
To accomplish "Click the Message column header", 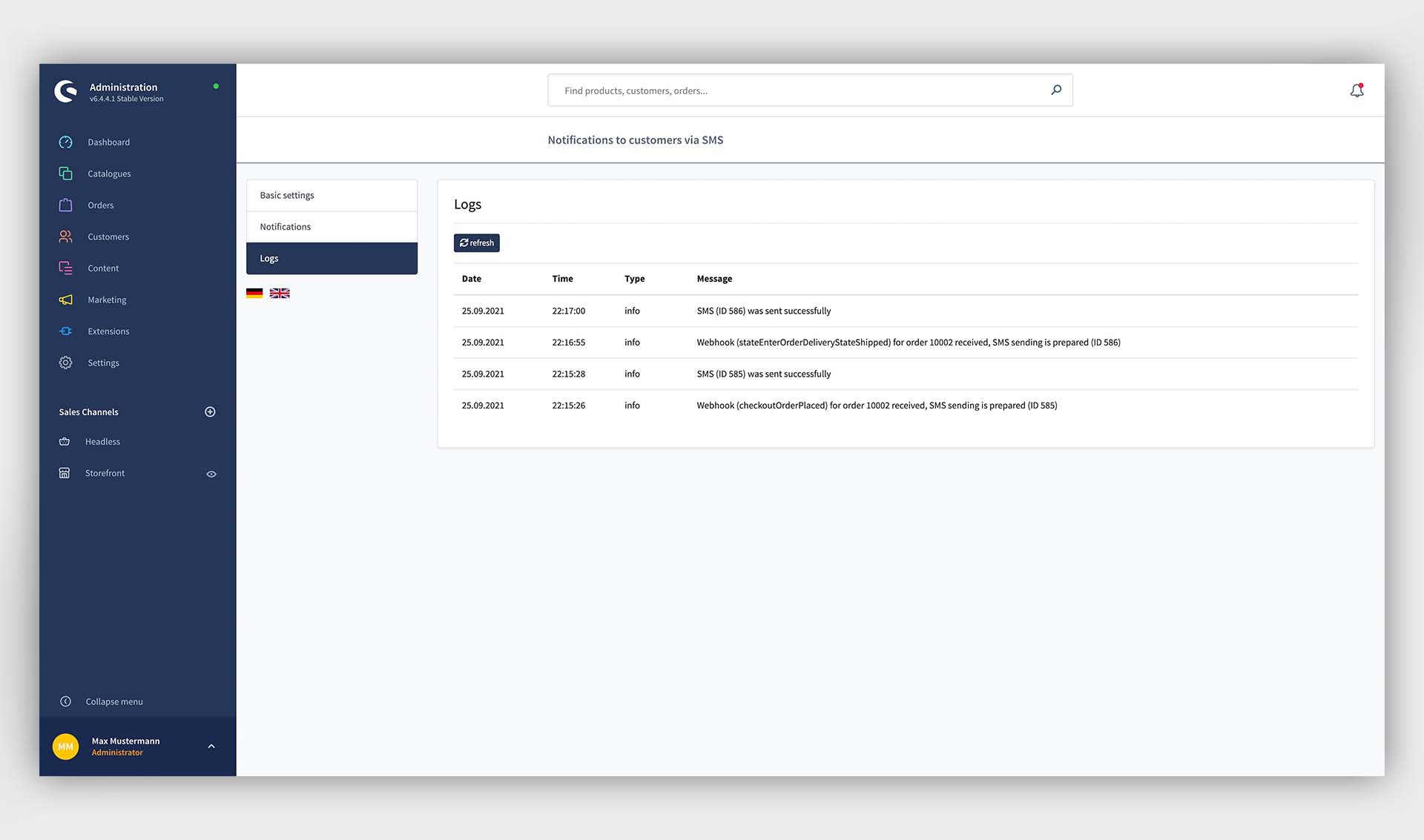I will [714, 279].
